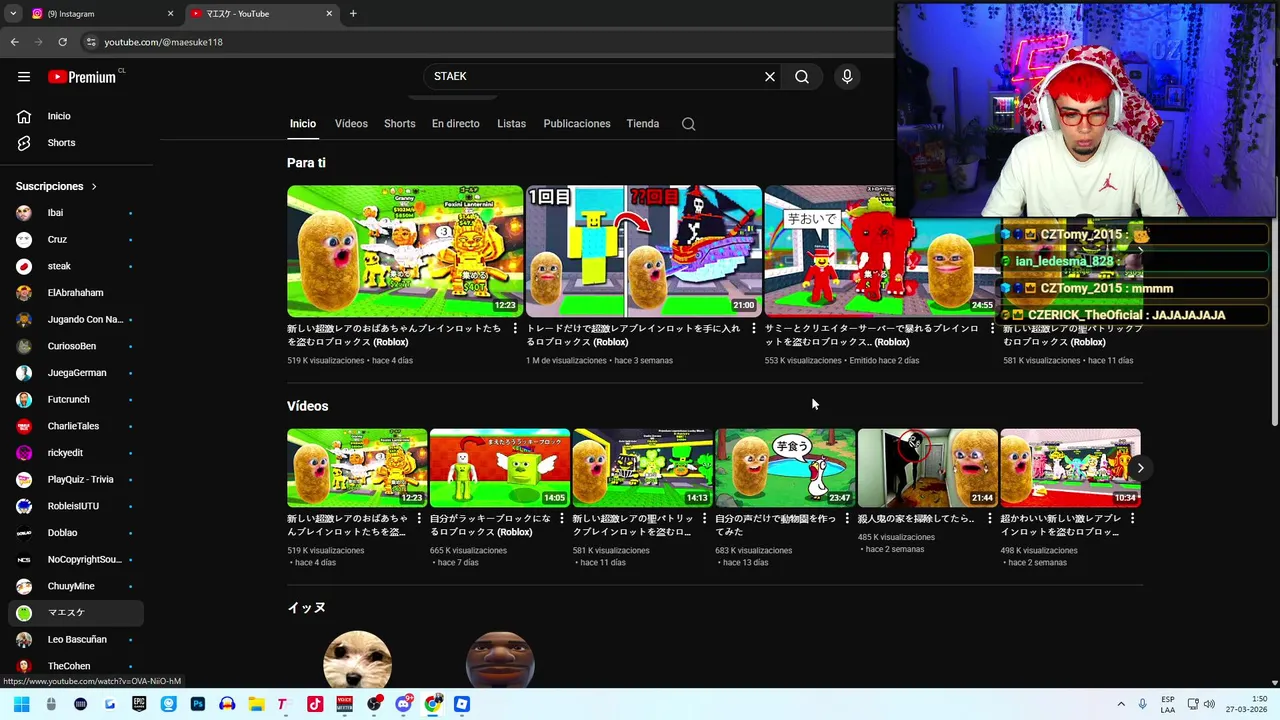Play the 12:23 video in the Para ti row

click(405, 251)
